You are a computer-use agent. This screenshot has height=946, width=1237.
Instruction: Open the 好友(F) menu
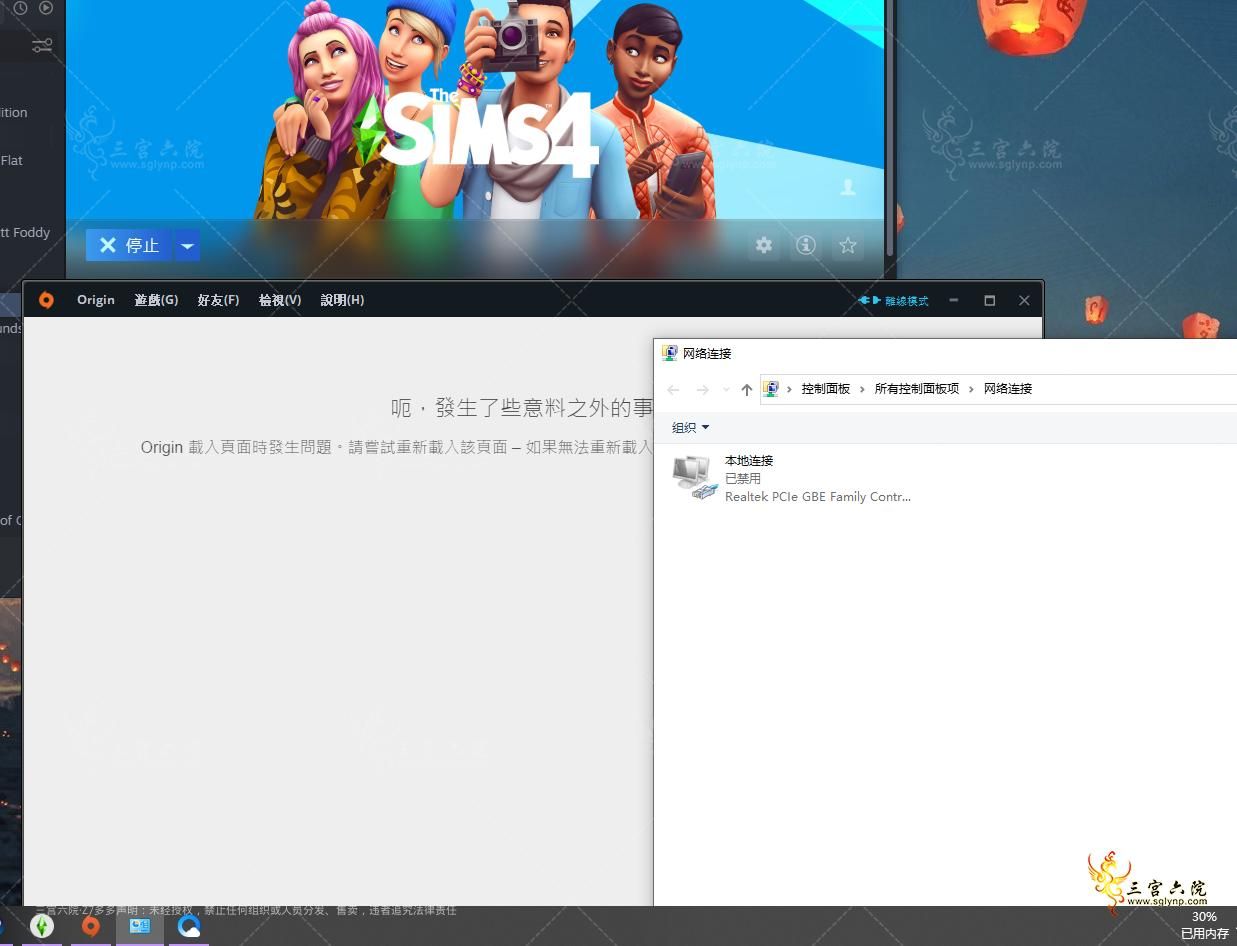coord(218,300)
